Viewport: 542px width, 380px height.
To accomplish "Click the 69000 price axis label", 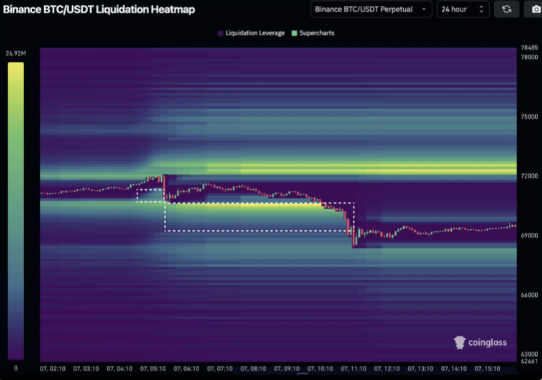I will [x=529, y=235].
